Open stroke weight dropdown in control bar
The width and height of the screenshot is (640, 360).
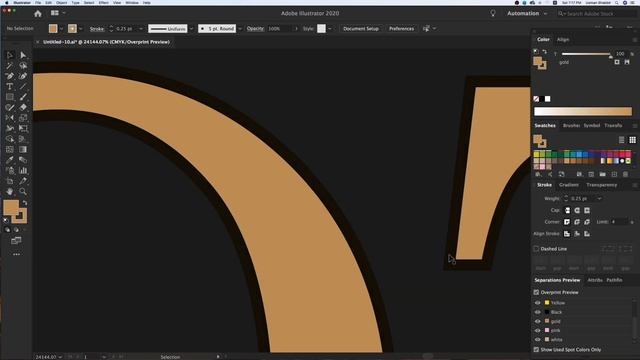point(141,29)
